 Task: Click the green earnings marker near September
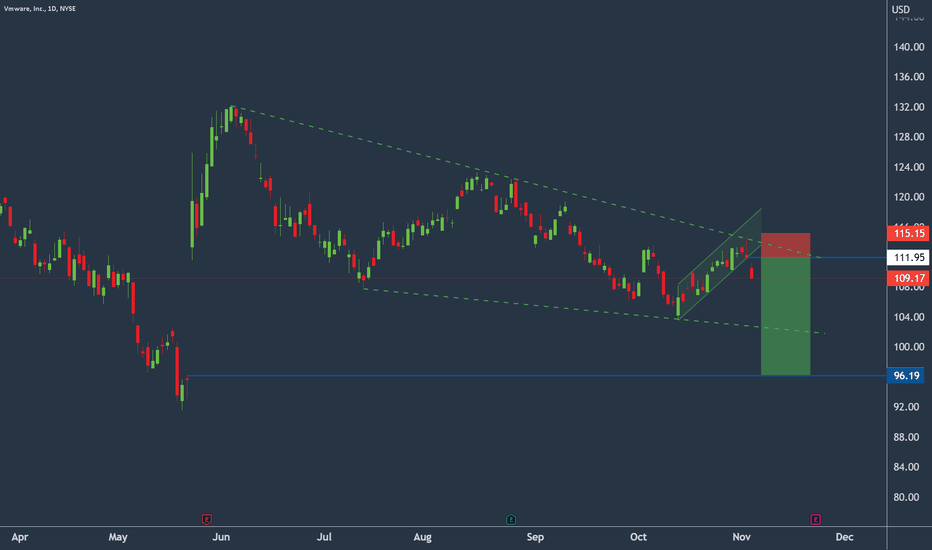click(x=511, y=519)
